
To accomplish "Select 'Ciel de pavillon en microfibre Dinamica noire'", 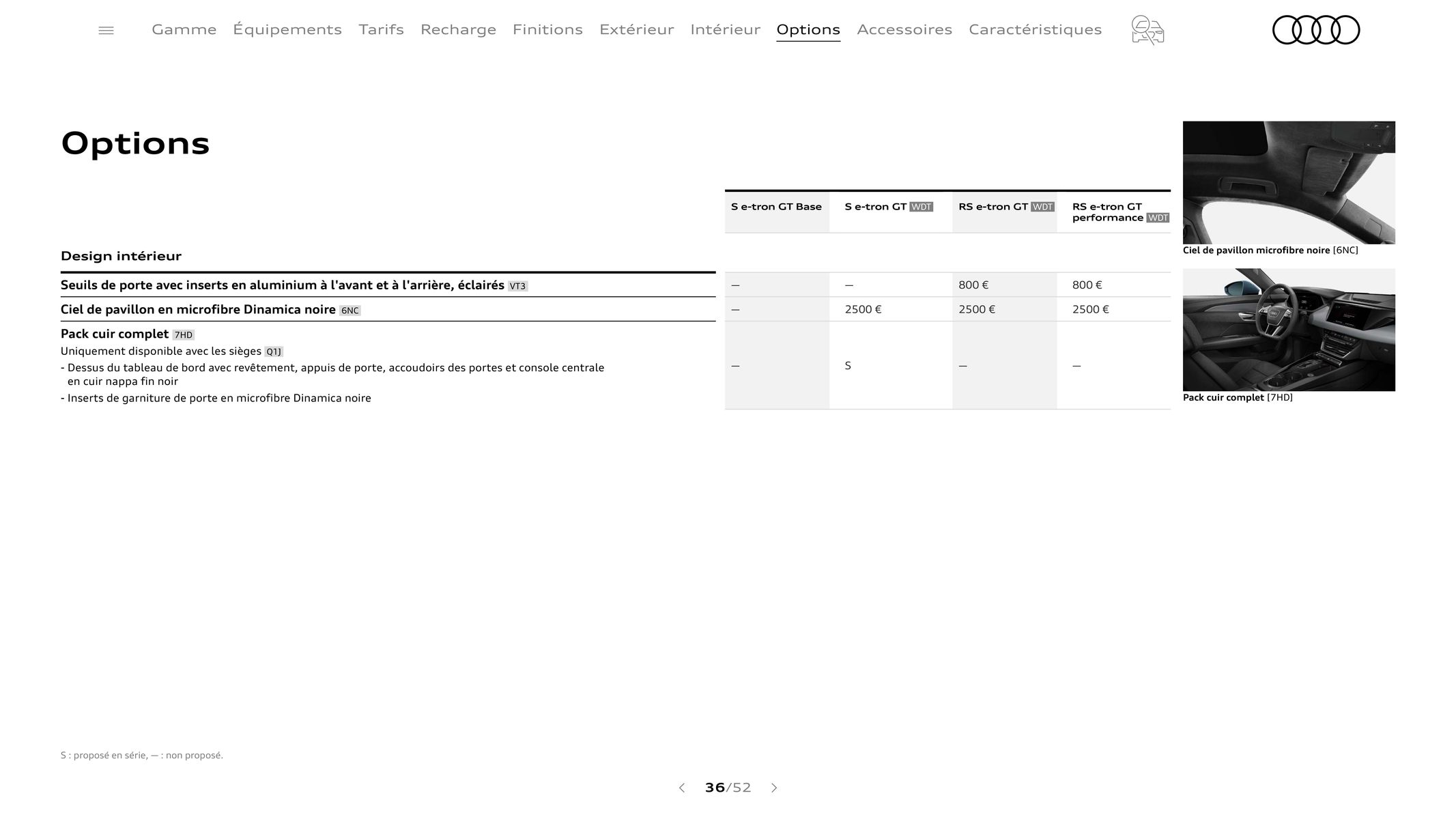I will 198,310.
